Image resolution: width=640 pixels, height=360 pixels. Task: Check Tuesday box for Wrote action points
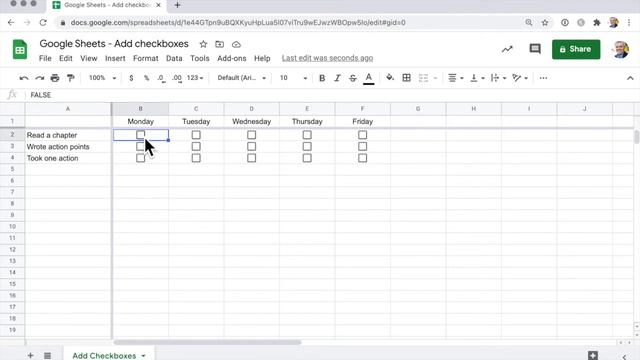196,146
